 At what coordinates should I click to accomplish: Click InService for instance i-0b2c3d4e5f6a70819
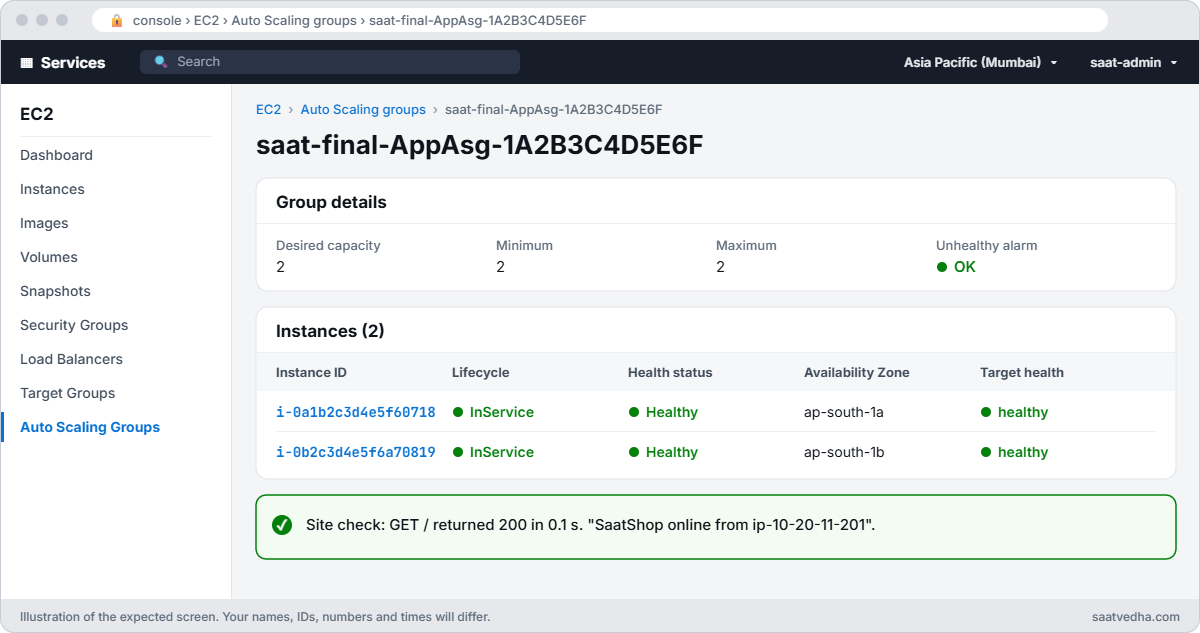pos(493,452)
